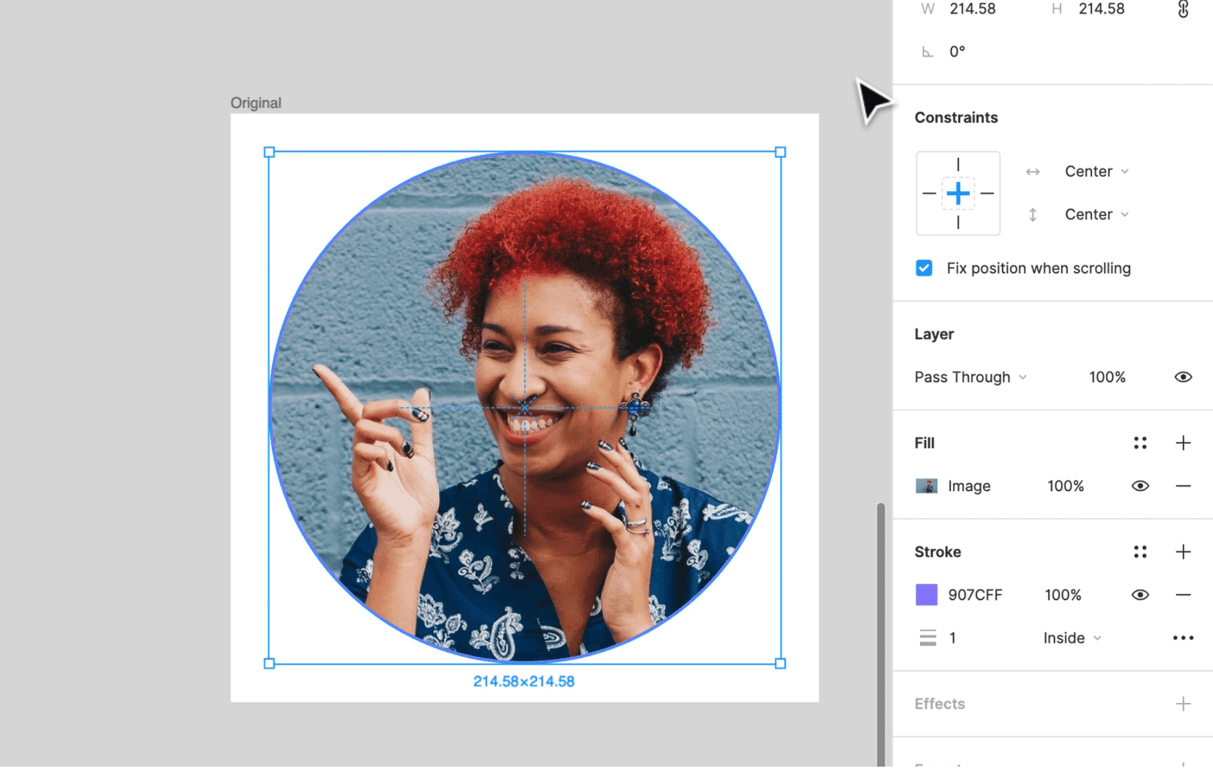Viewport: 1213px width, 768px height.
Task: Open Stroke styles four-dot icon
Action: [1140, 552]
